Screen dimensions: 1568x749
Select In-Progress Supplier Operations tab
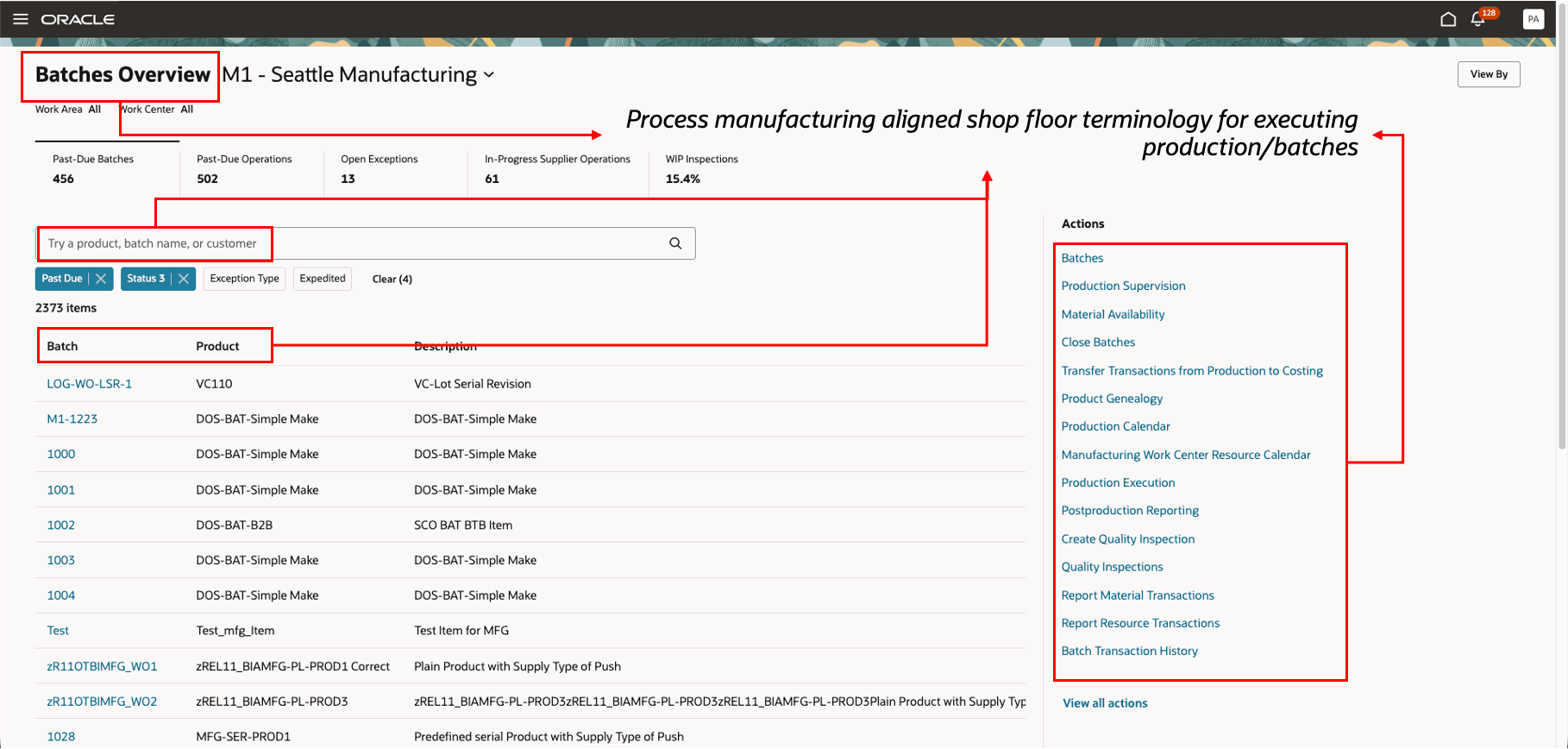557,169
